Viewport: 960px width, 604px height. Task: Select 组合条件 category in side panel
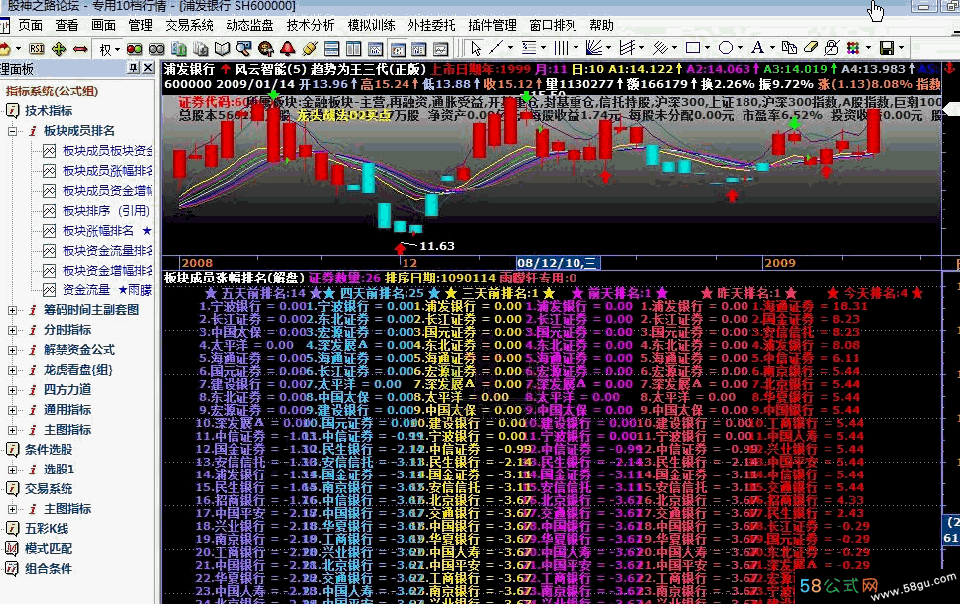pos(48,569)
